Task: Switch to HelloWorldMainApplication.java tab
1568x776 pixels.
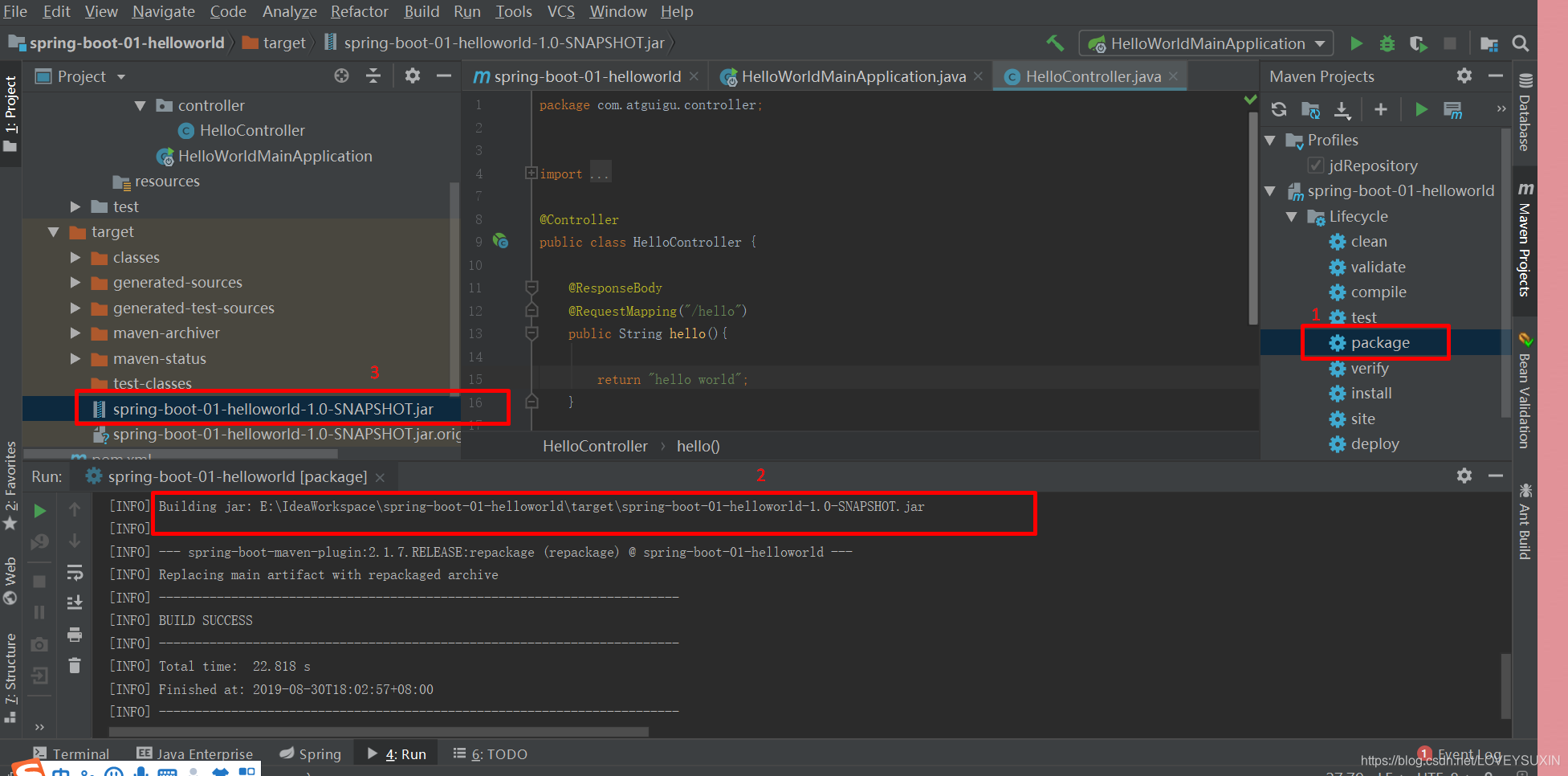Action: click(x=853, y=76)
